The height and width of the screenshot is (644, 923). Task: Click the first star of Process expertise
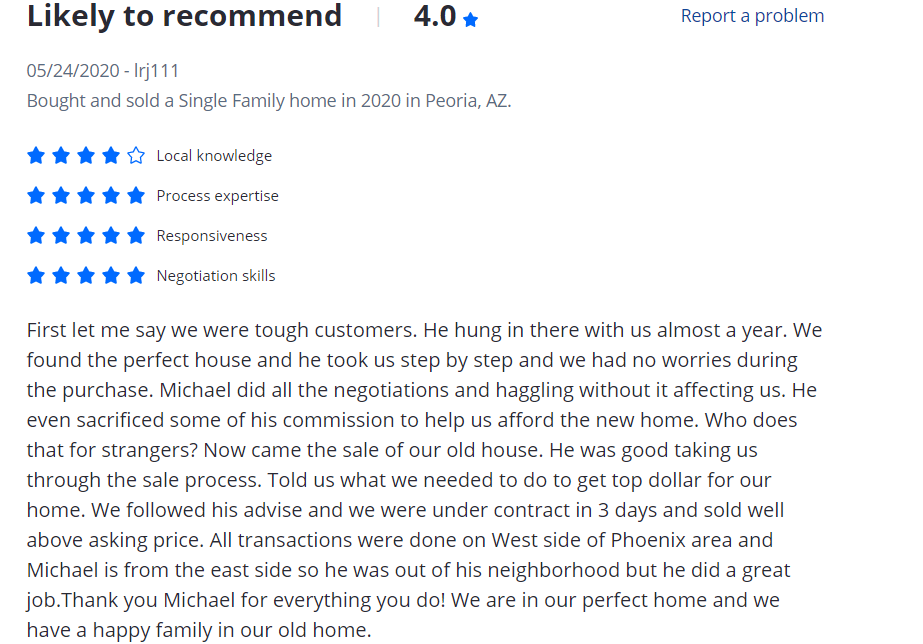pyautogui.click(x=36, y=195)
